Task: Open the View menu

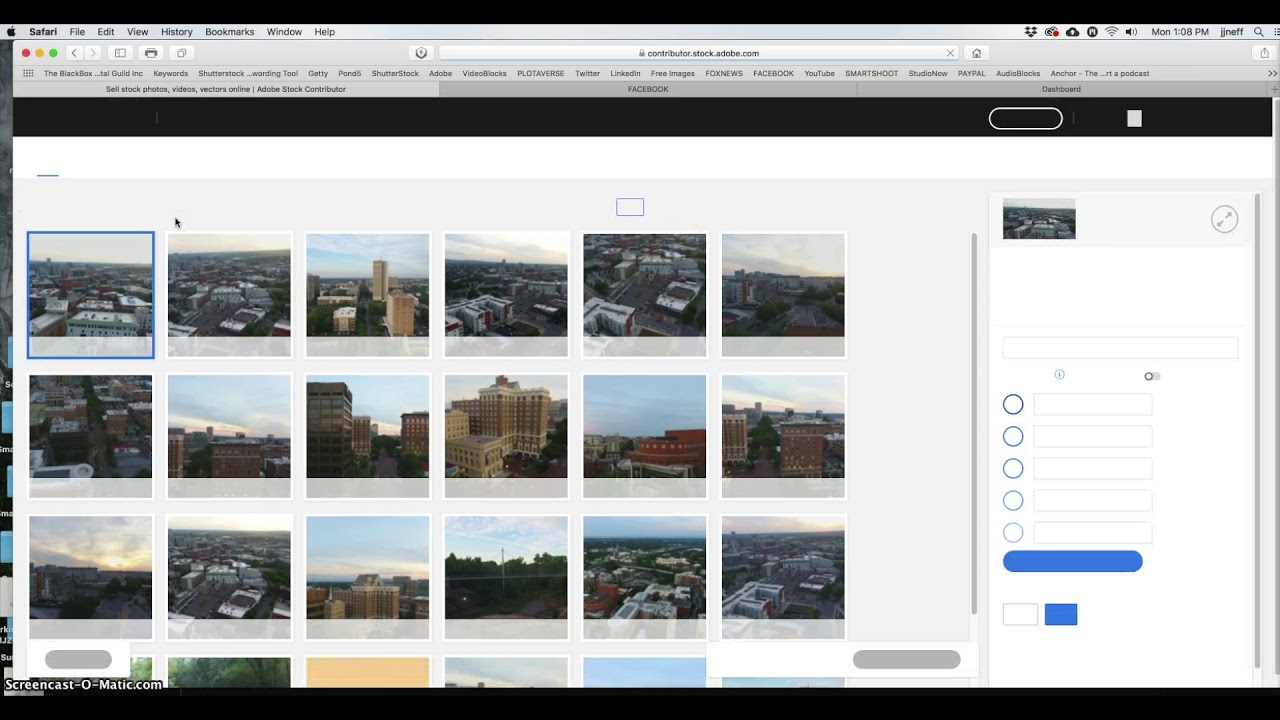Action: coord(138,32)
